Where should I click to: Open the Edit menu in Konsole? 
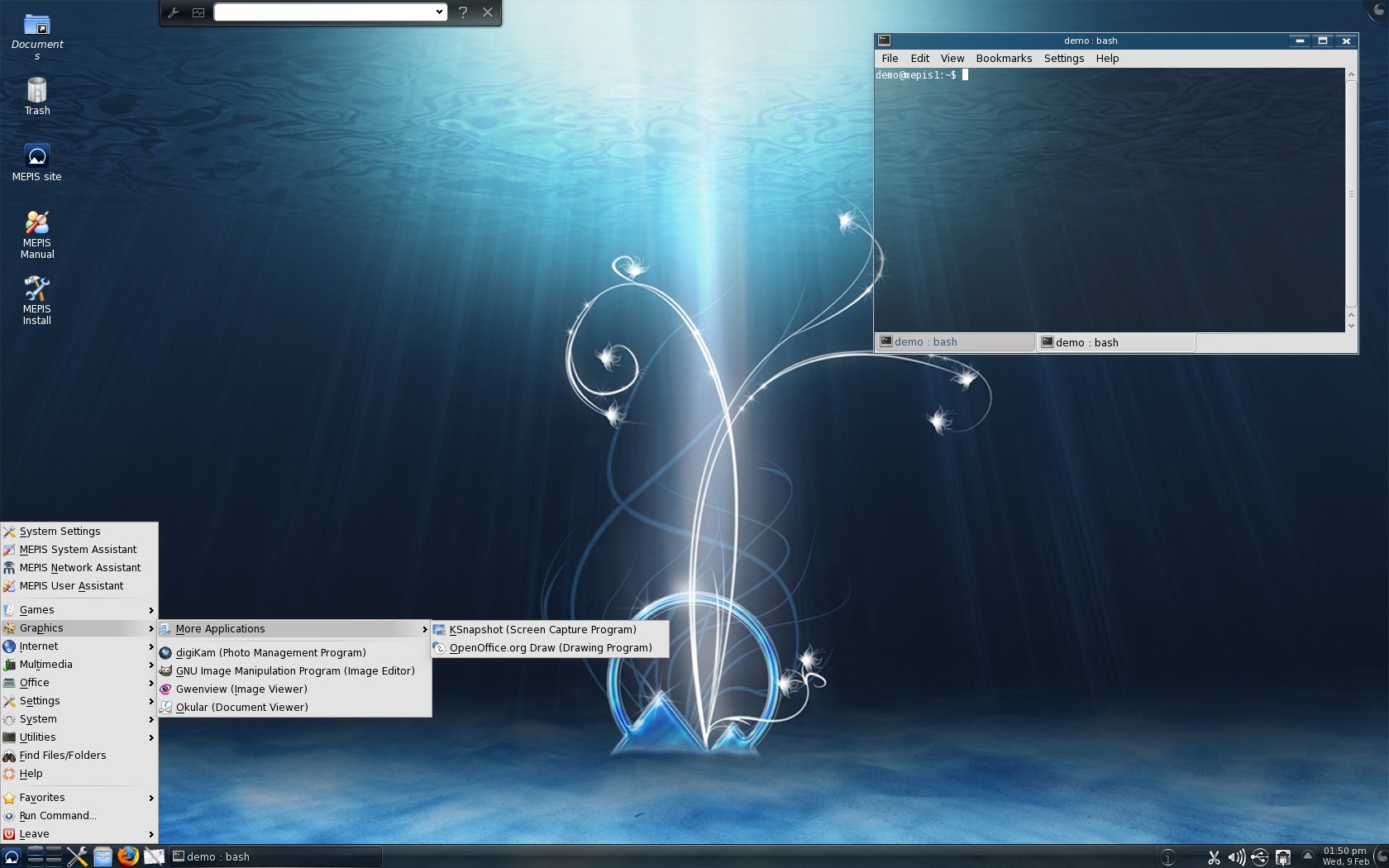point(919,59)
